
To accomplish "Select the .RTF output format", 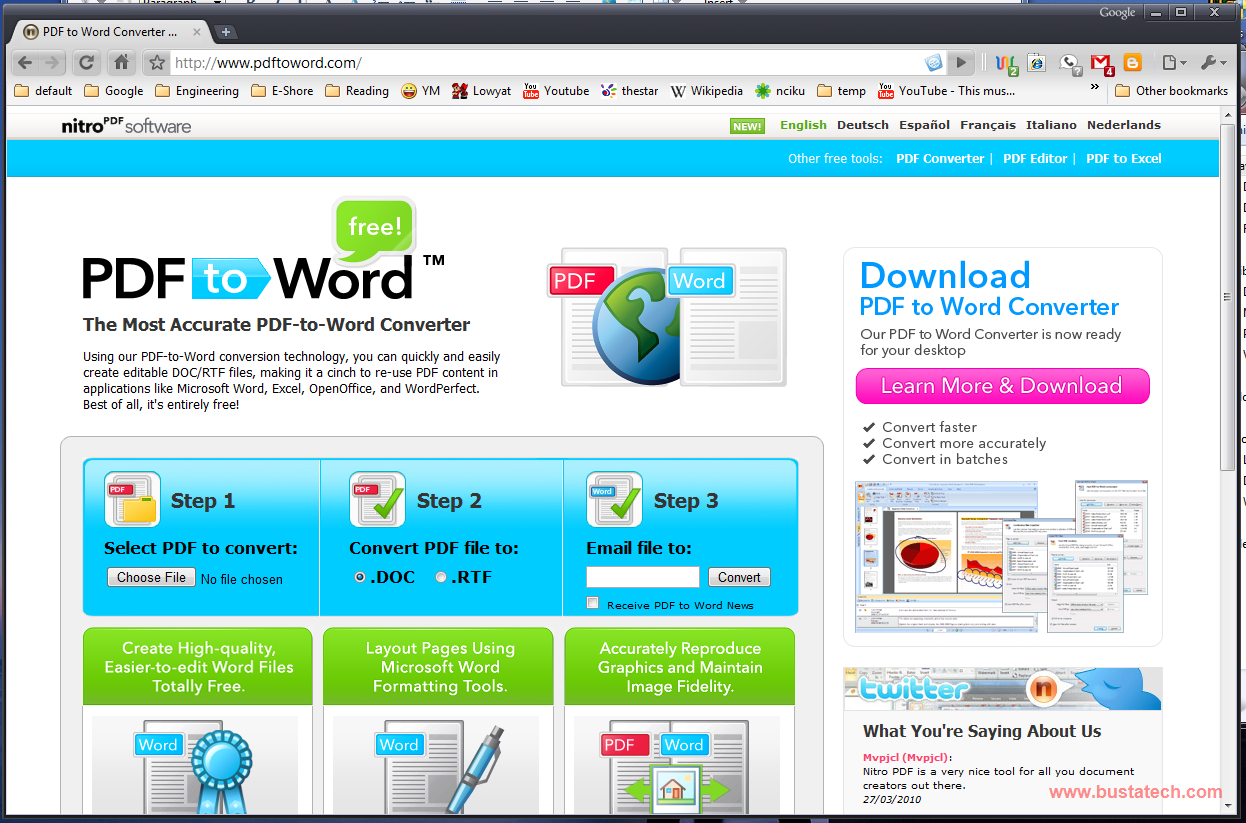I will (x=441, y=577).
